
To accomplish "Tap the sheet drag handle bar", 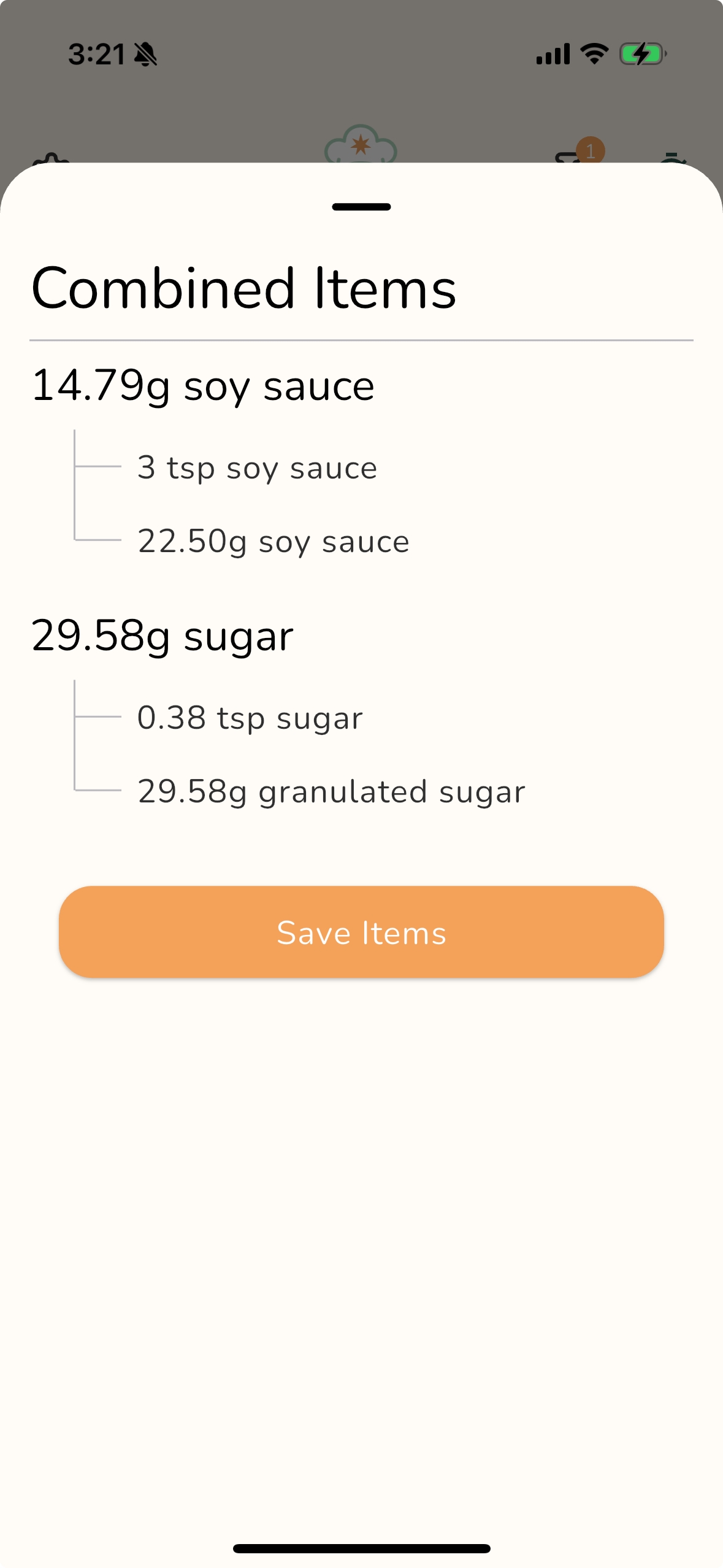I will click(x=361, y=207).
